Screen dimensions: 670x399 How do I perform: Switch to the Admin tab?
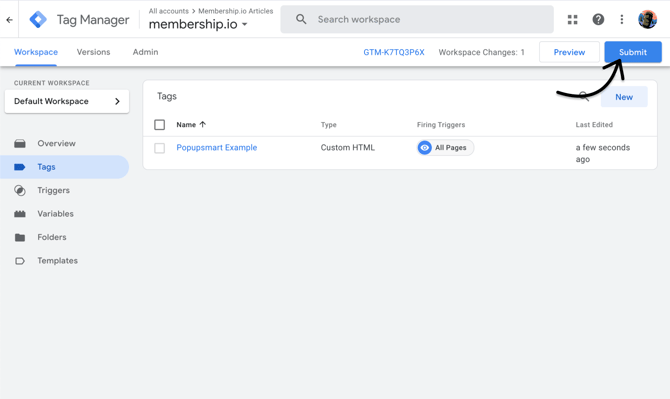coord(145,52)
